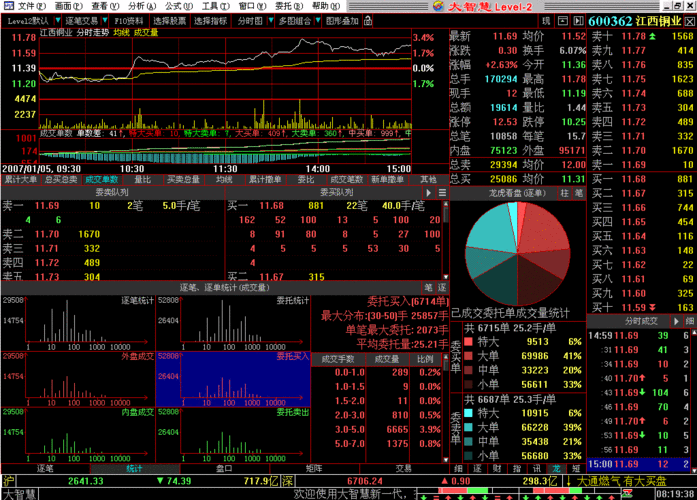The image size is (697, 500).
Task: Close the 600362 江西铜业 quote panel
Action: [x=690, y=21]
